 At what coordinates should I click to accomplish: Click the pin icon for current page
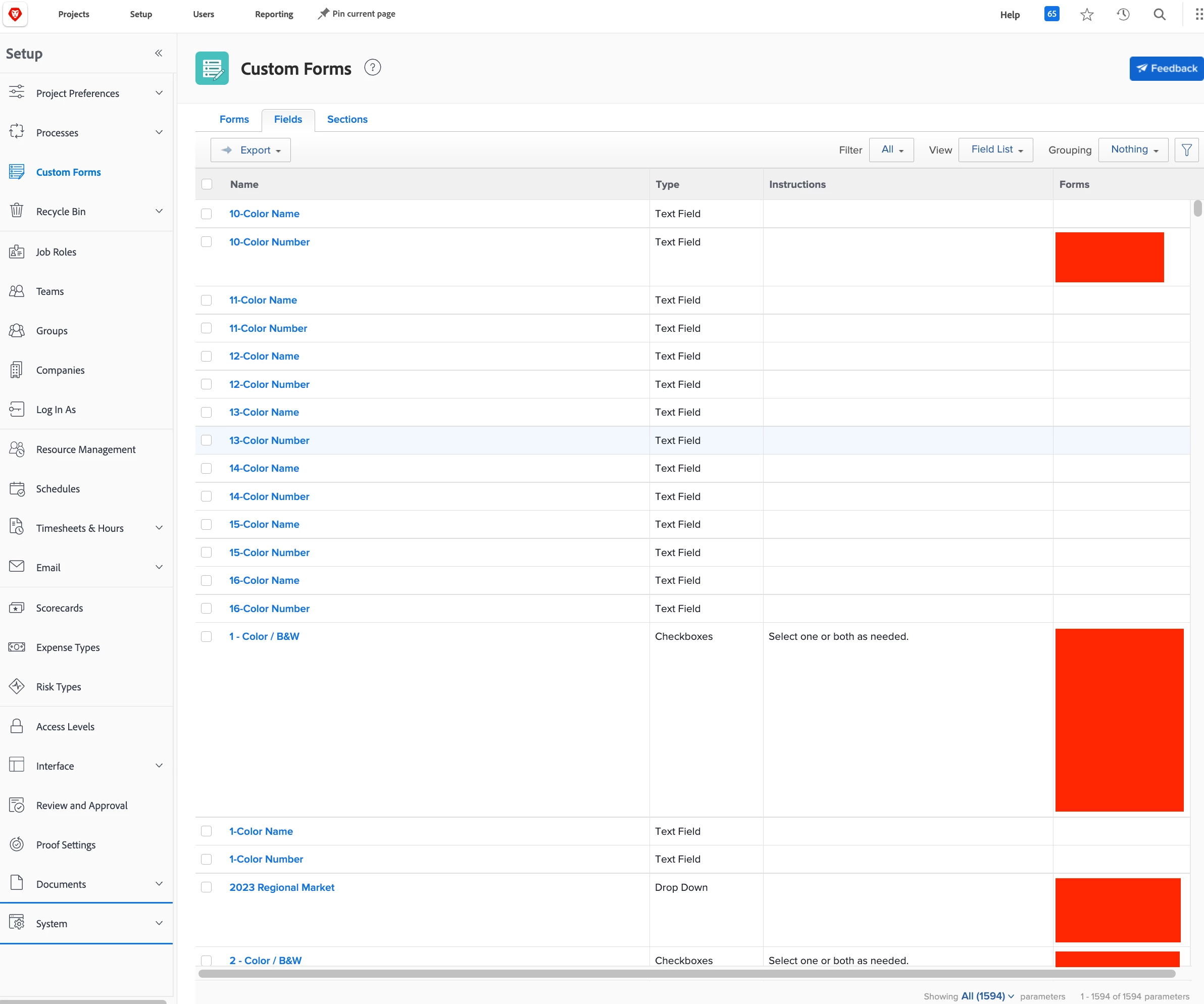[324, 14]
